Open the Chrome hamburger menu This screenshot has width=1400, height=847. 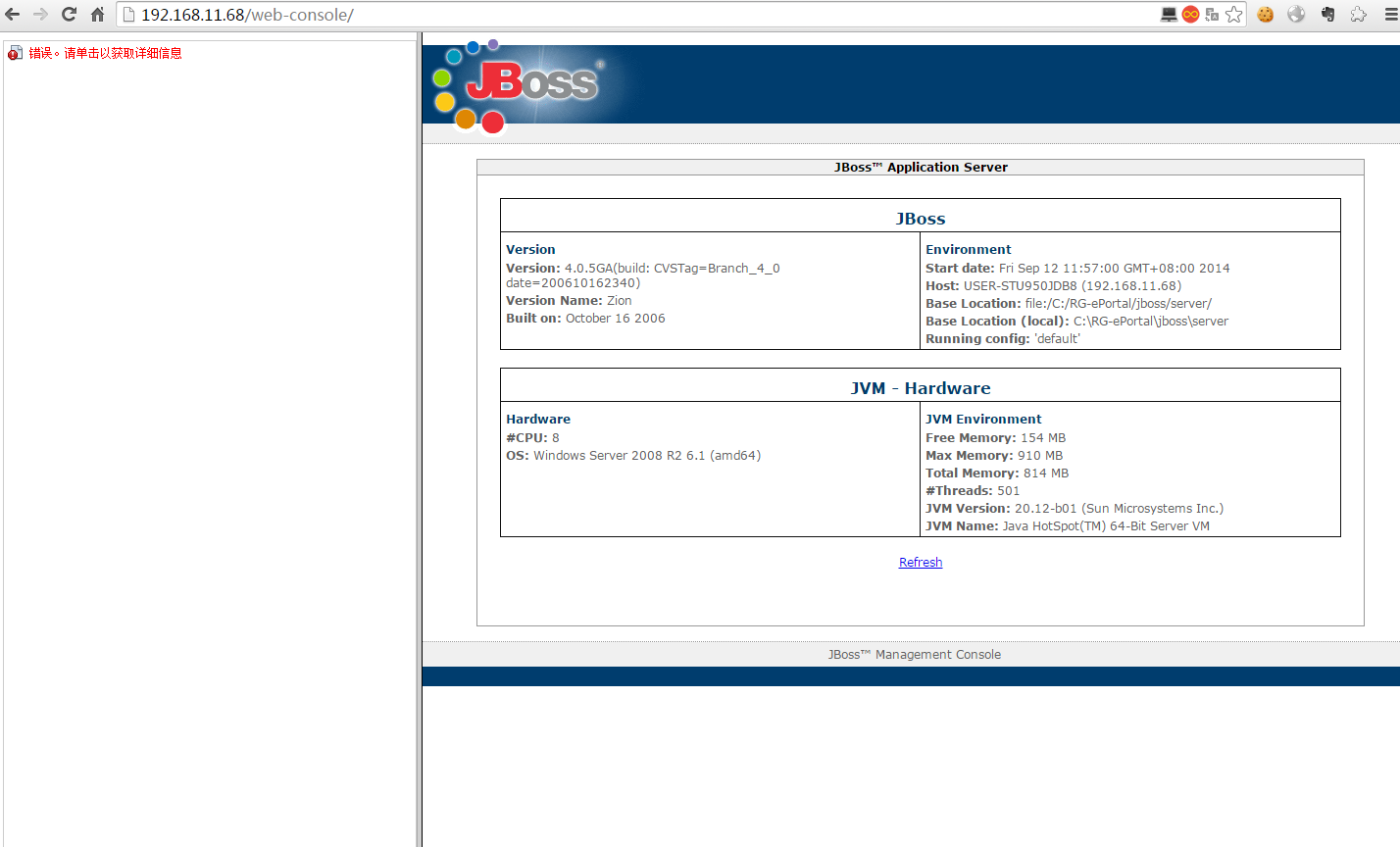1389,15
